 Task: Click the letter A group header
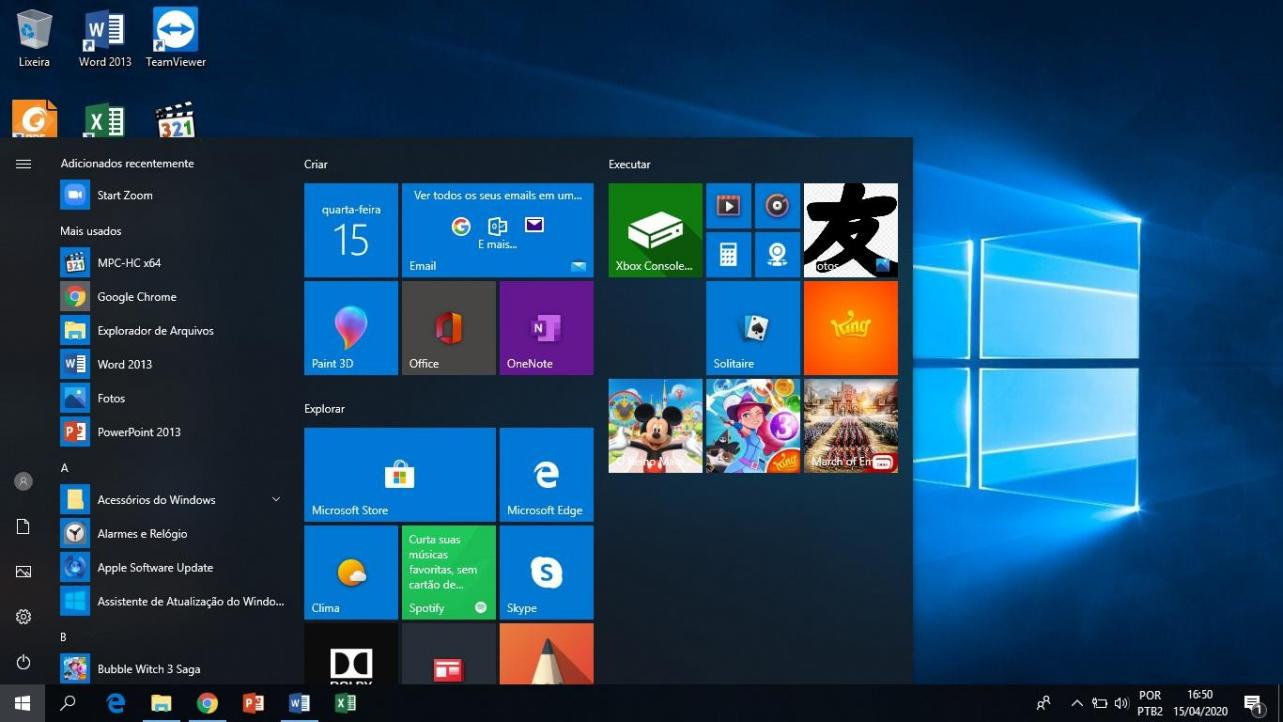click(64, 468)
